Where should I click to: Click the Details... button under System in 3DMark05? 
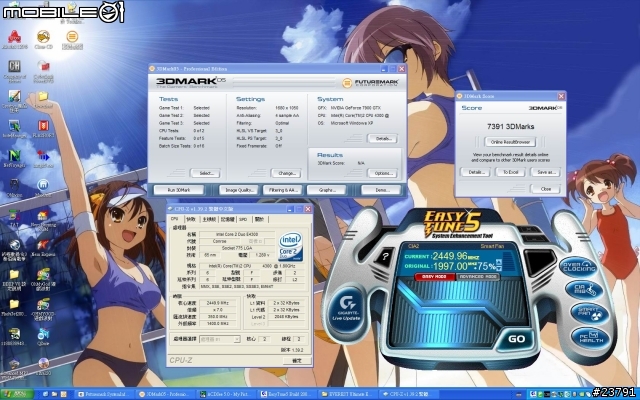click(382, 139)
